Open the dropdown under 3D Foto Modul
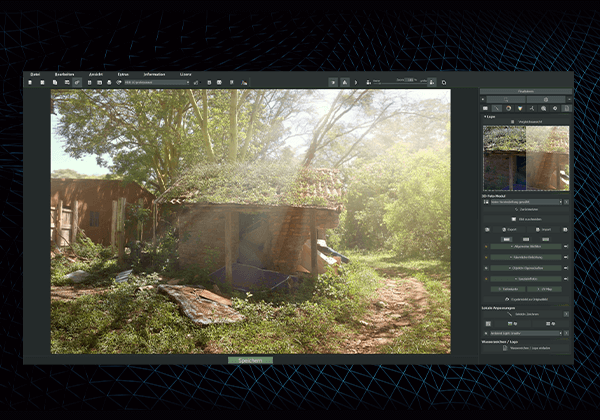 (x=525, y=201)
